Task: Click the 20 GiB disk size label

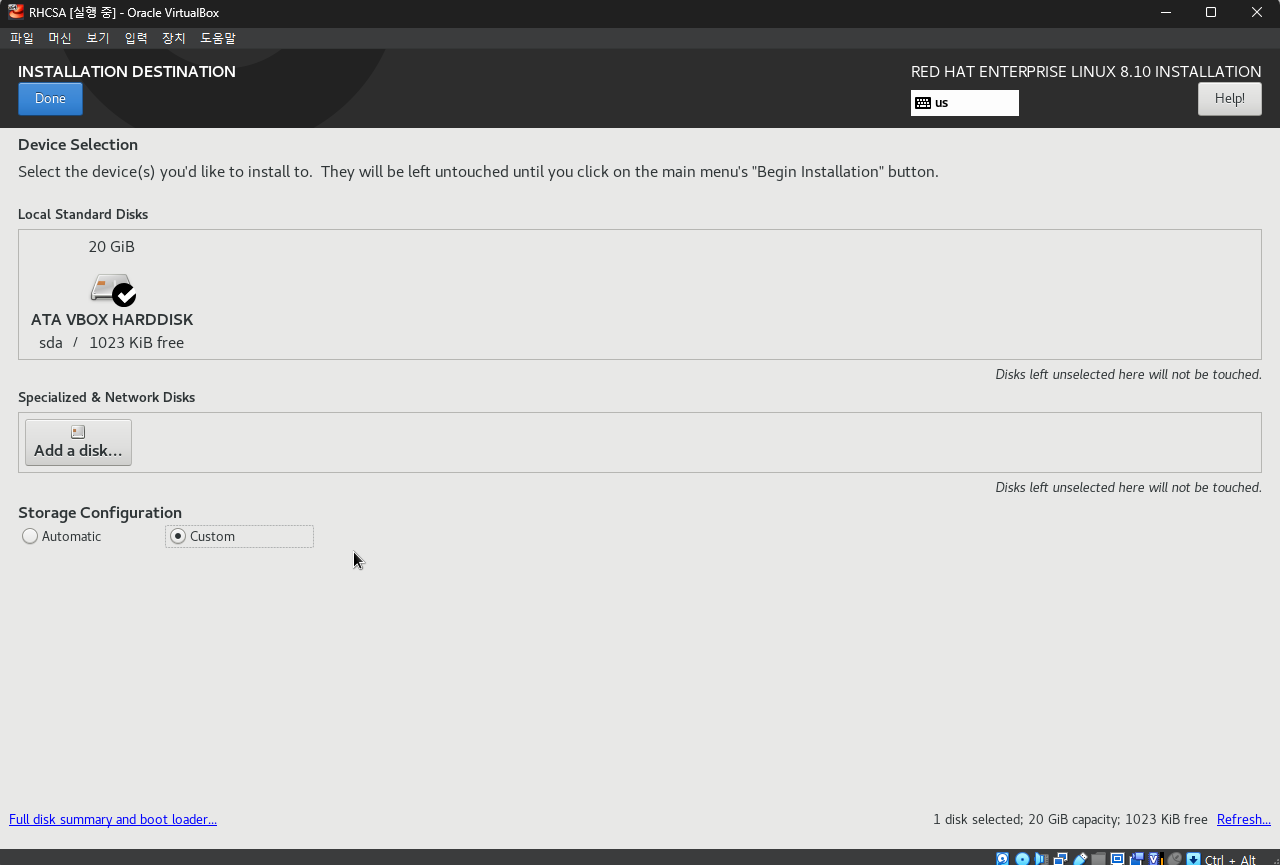Action: pyautogui.click(x=111, y=247)
